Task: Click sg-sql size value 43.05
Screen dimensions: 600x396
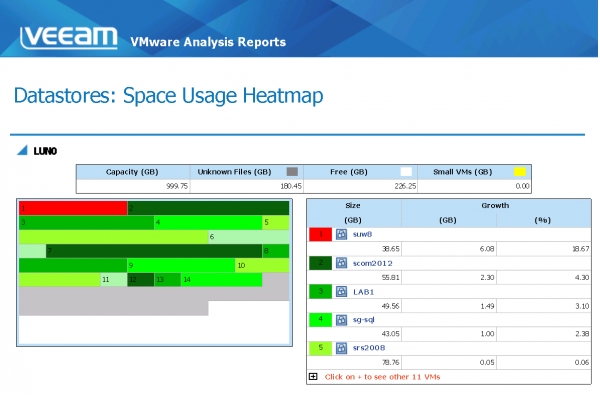Action: click(x=391, y=334)
